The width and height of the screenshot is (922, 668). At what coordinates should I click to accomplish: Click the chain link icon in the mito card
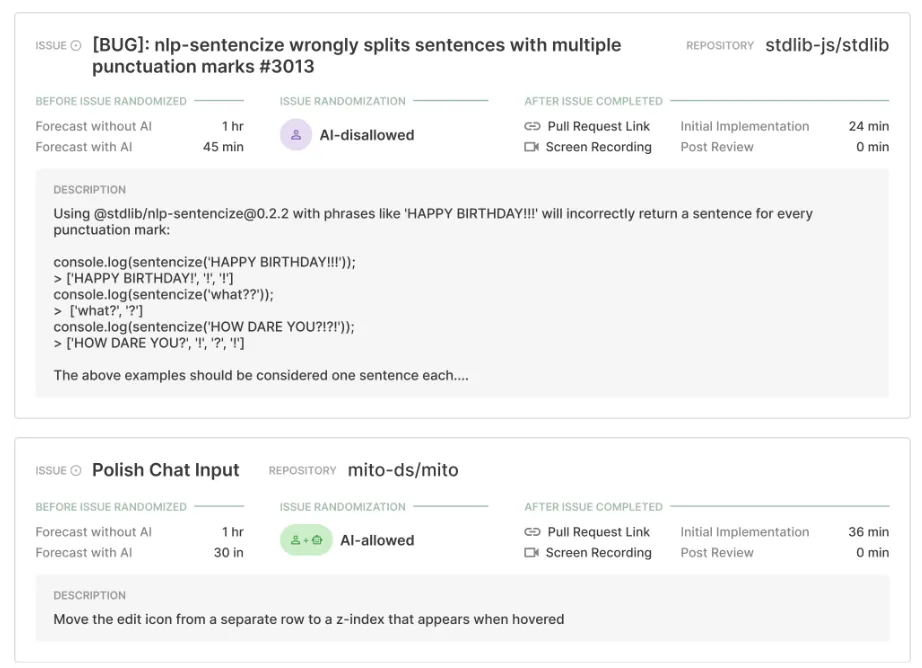[x=532, y=532]
